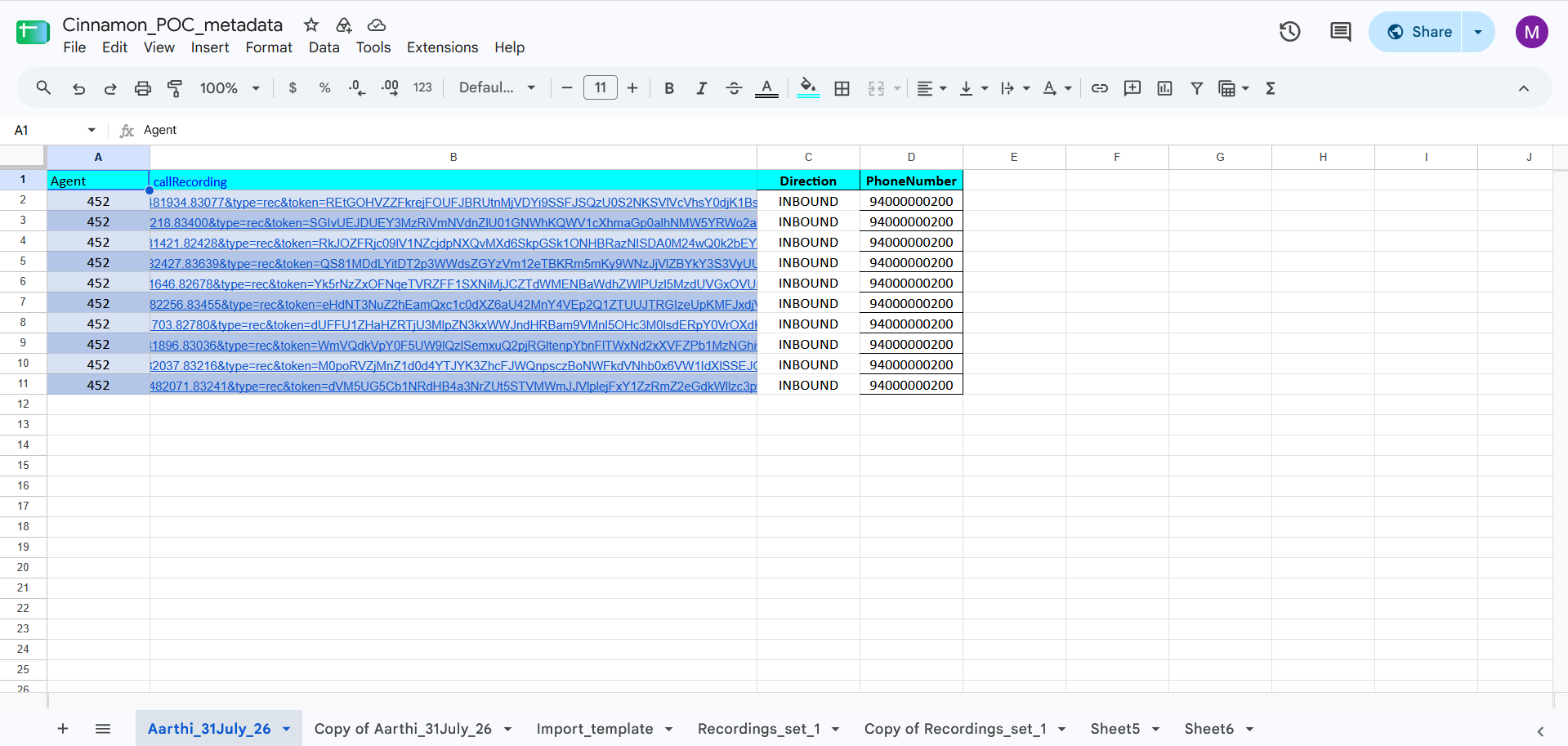The image size is (1568, 746).
Task: Expand the Aarthi_31July_26 sheet tab menu arrow
Action: coord(287,729)
